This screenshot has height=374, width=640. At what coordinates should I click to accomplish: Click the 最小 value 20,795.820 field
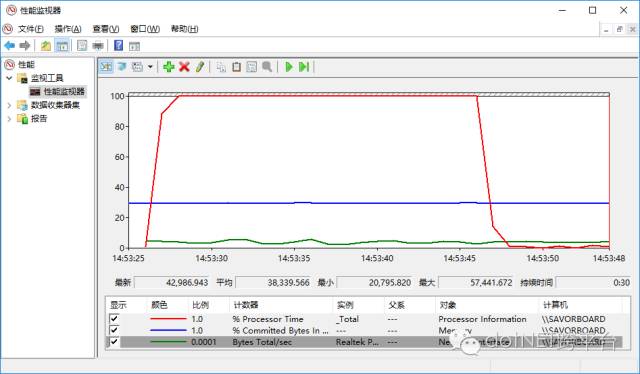point(374,282)
